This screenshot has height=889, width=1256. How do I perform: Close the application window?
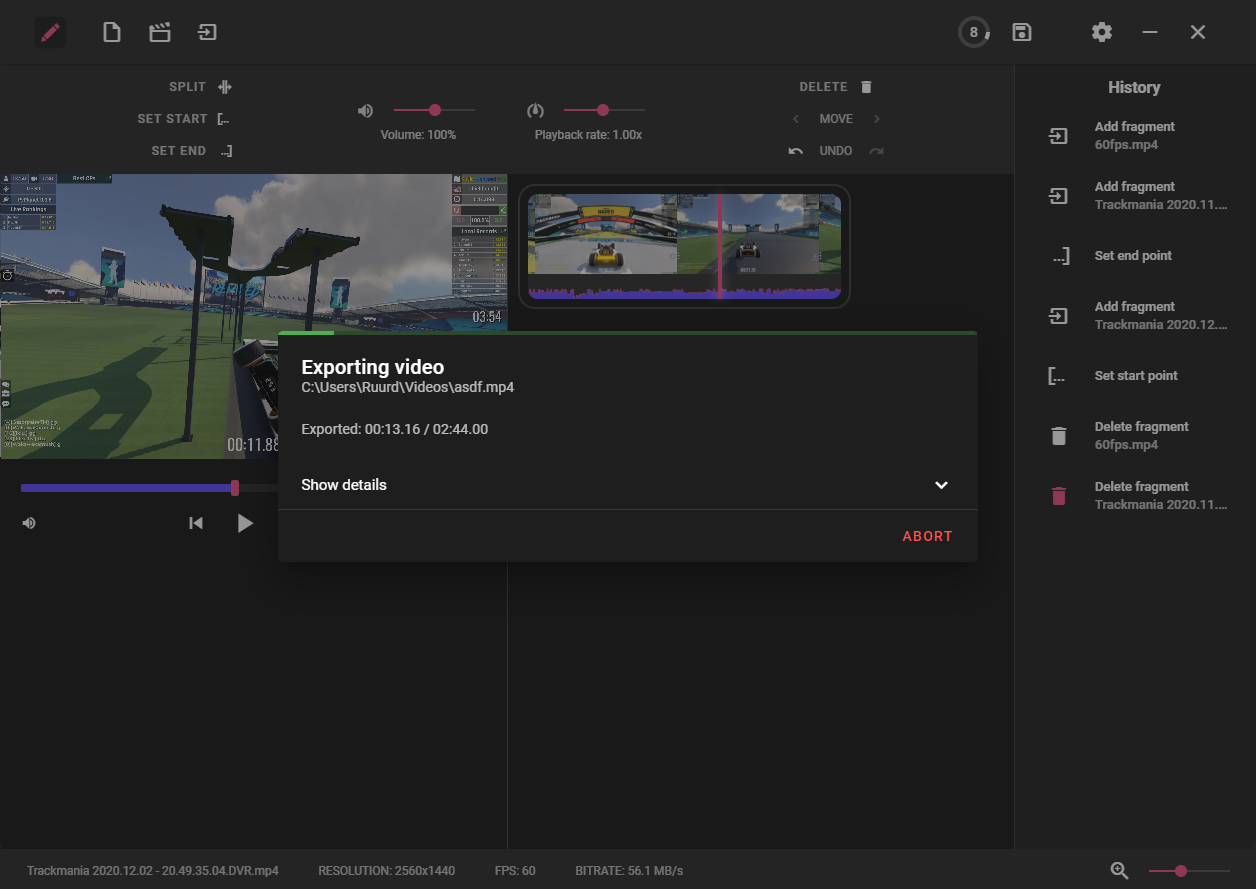(1198, 32)
